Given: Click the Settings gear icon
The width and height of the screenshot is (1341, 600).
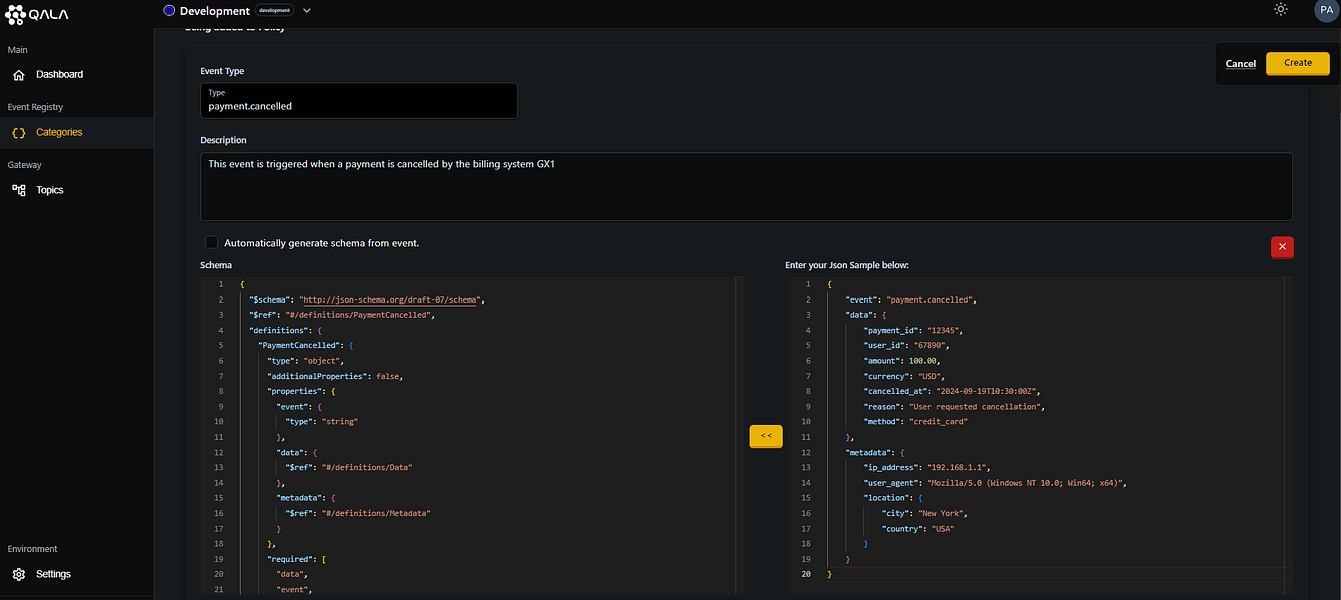Looking at the screenshot, I should point(19,574).
